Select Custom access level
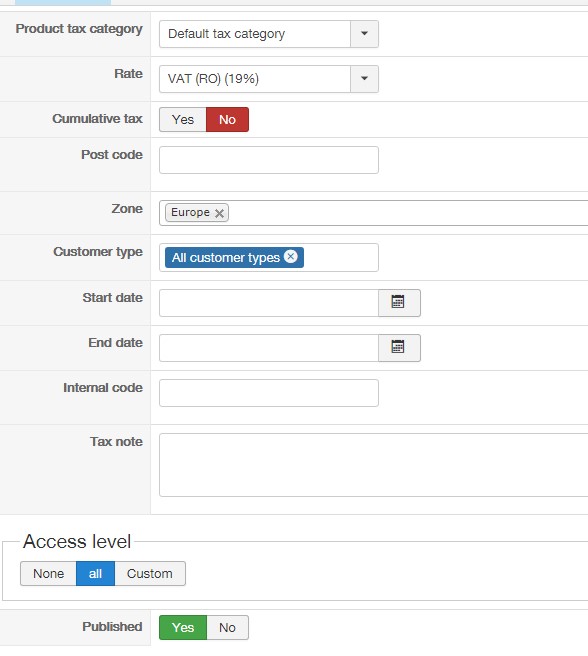Screen dimensions: 588x656 click(x=150, y=574)
